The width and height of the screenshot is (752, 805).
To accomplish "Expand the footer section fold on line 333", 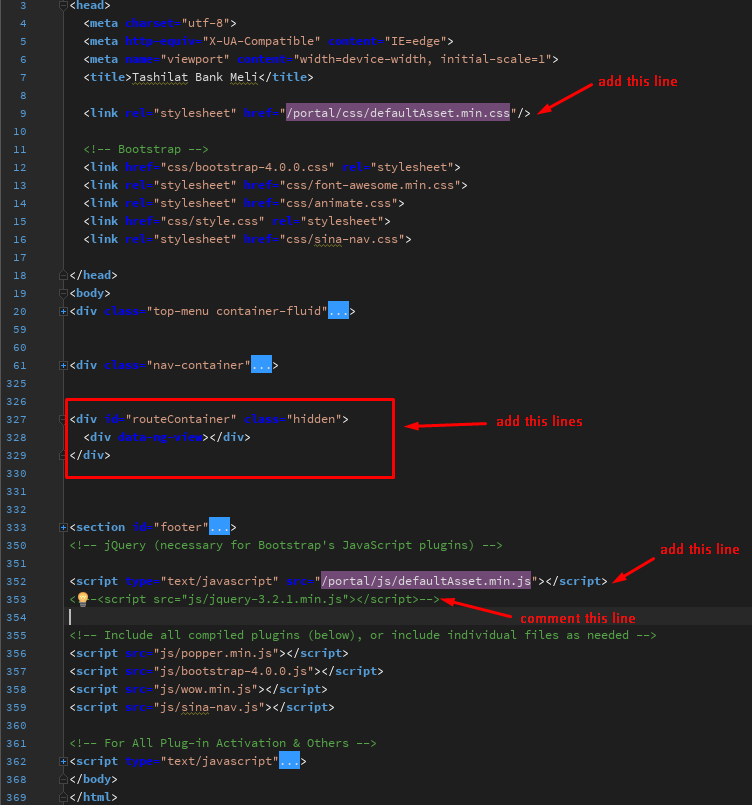I will (63, 527).
